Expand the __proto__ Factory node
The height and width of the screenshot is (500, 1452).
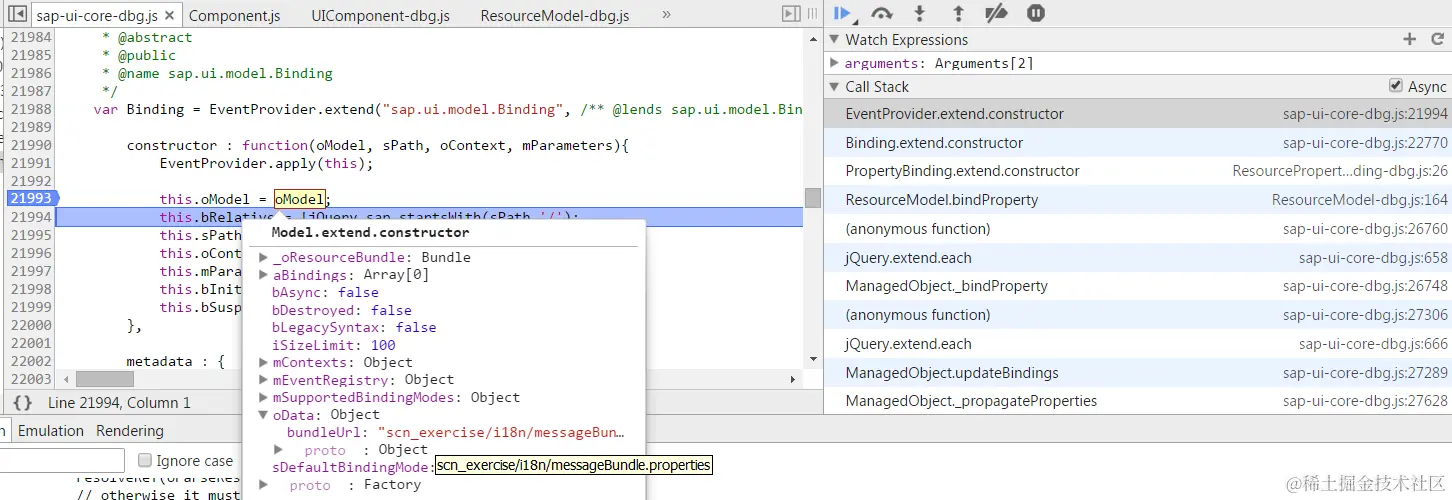coord(264,485)
